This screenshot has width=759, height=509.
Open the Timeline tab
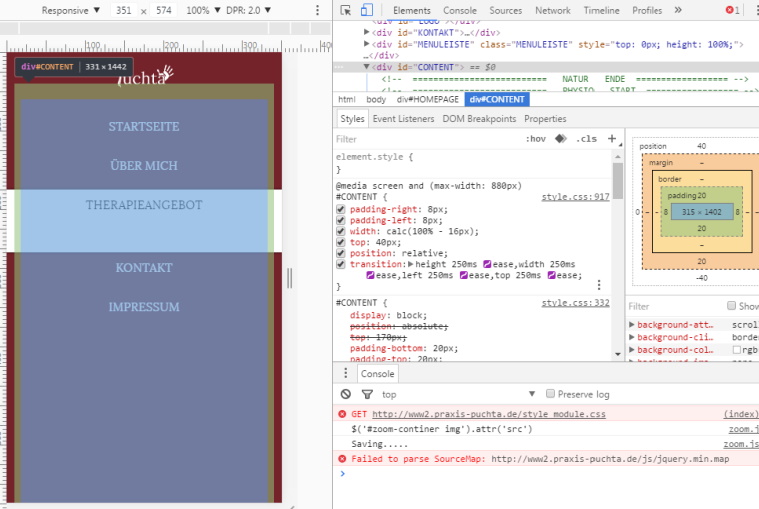point(601,10)
